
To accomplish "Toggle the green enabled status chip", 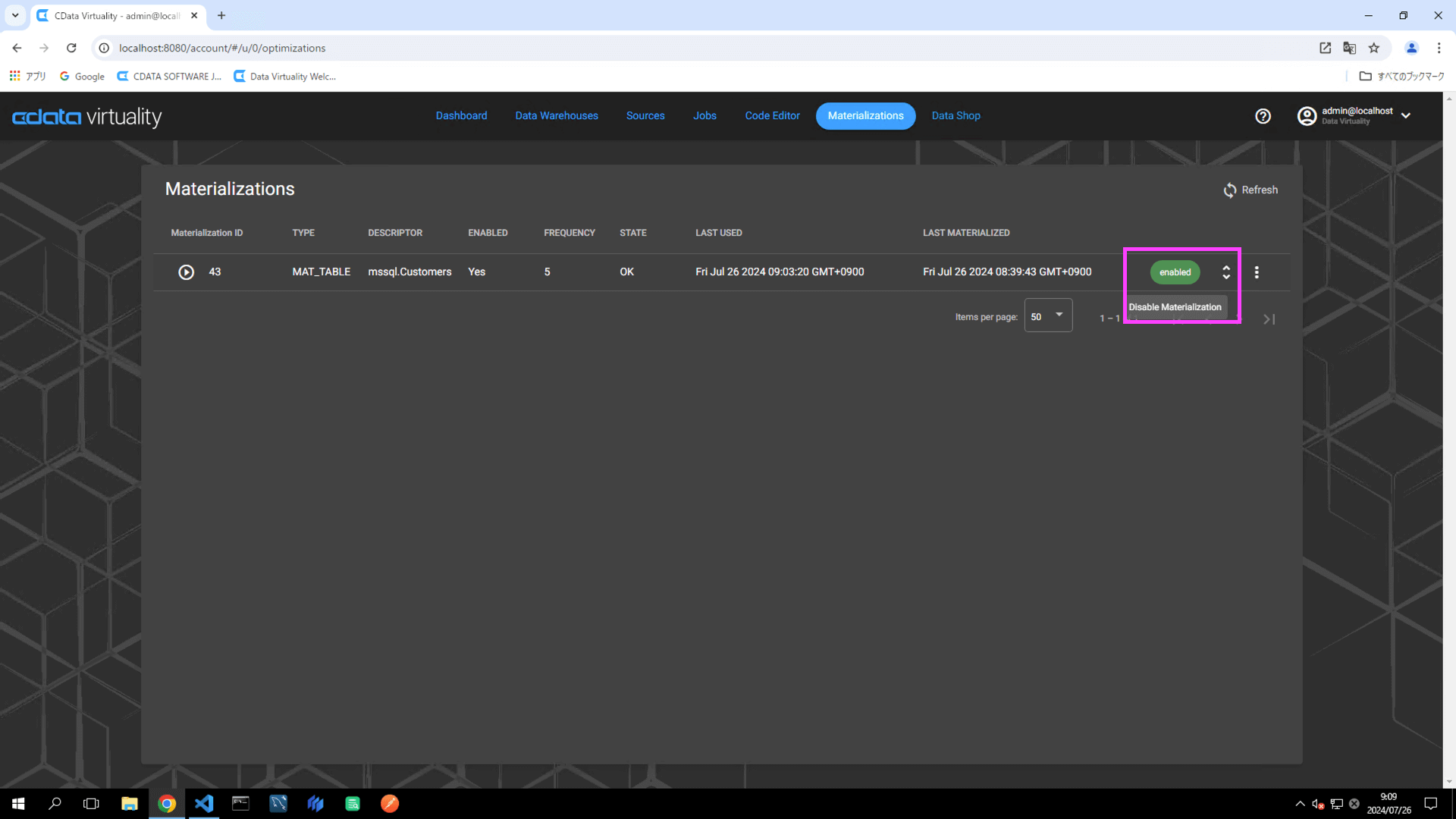I will (1175, 272).
